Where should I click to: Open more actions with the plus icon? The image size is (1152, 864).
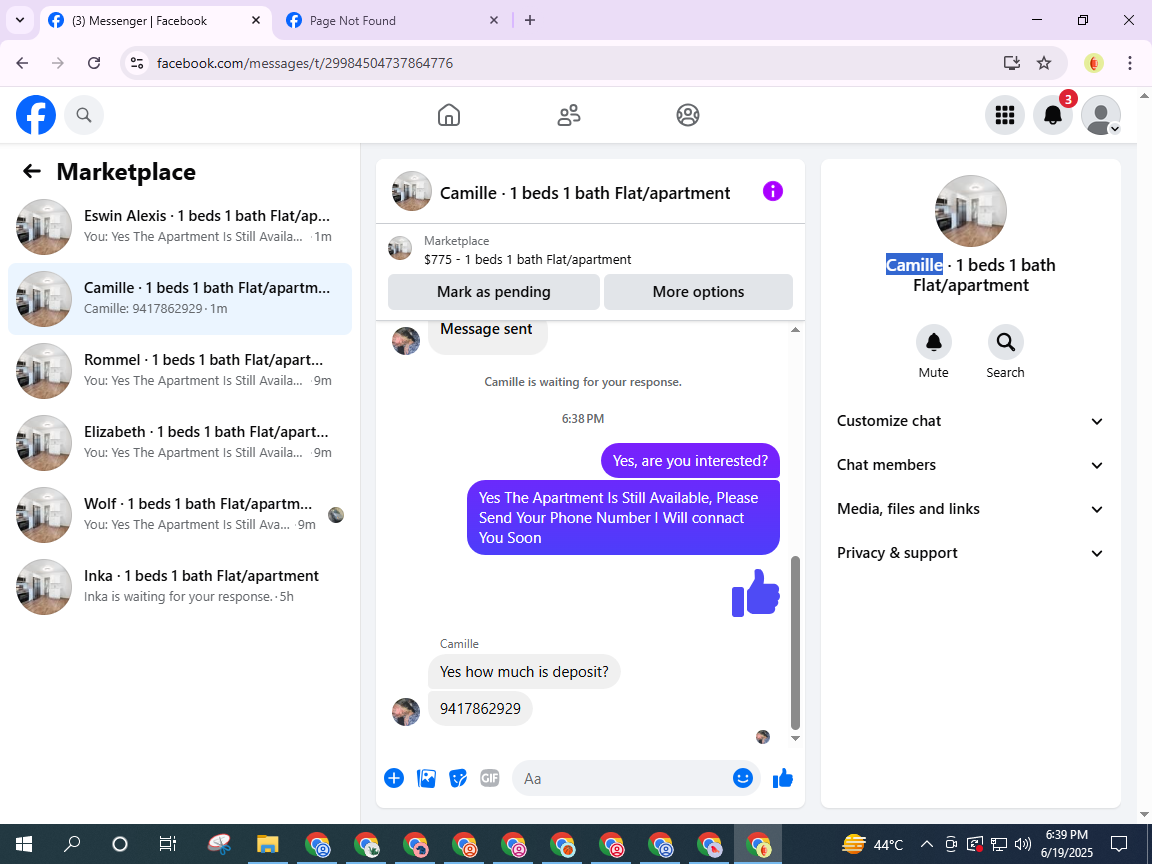[x=394, y=778]
